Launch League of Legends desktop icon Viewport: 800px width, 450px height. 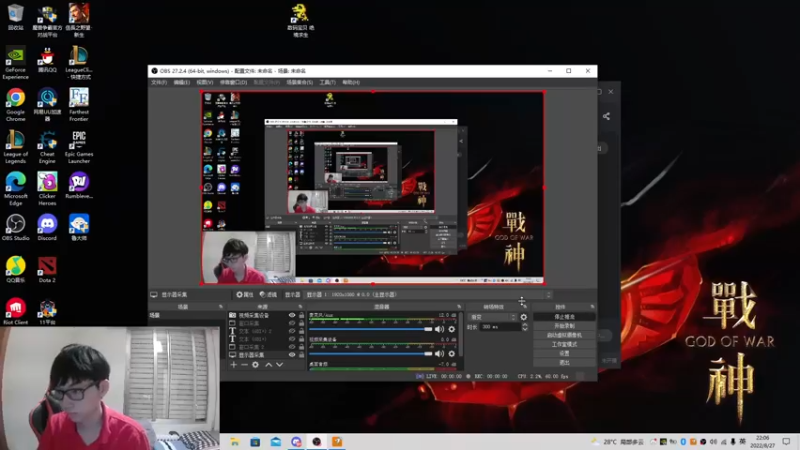coord(15,147)
